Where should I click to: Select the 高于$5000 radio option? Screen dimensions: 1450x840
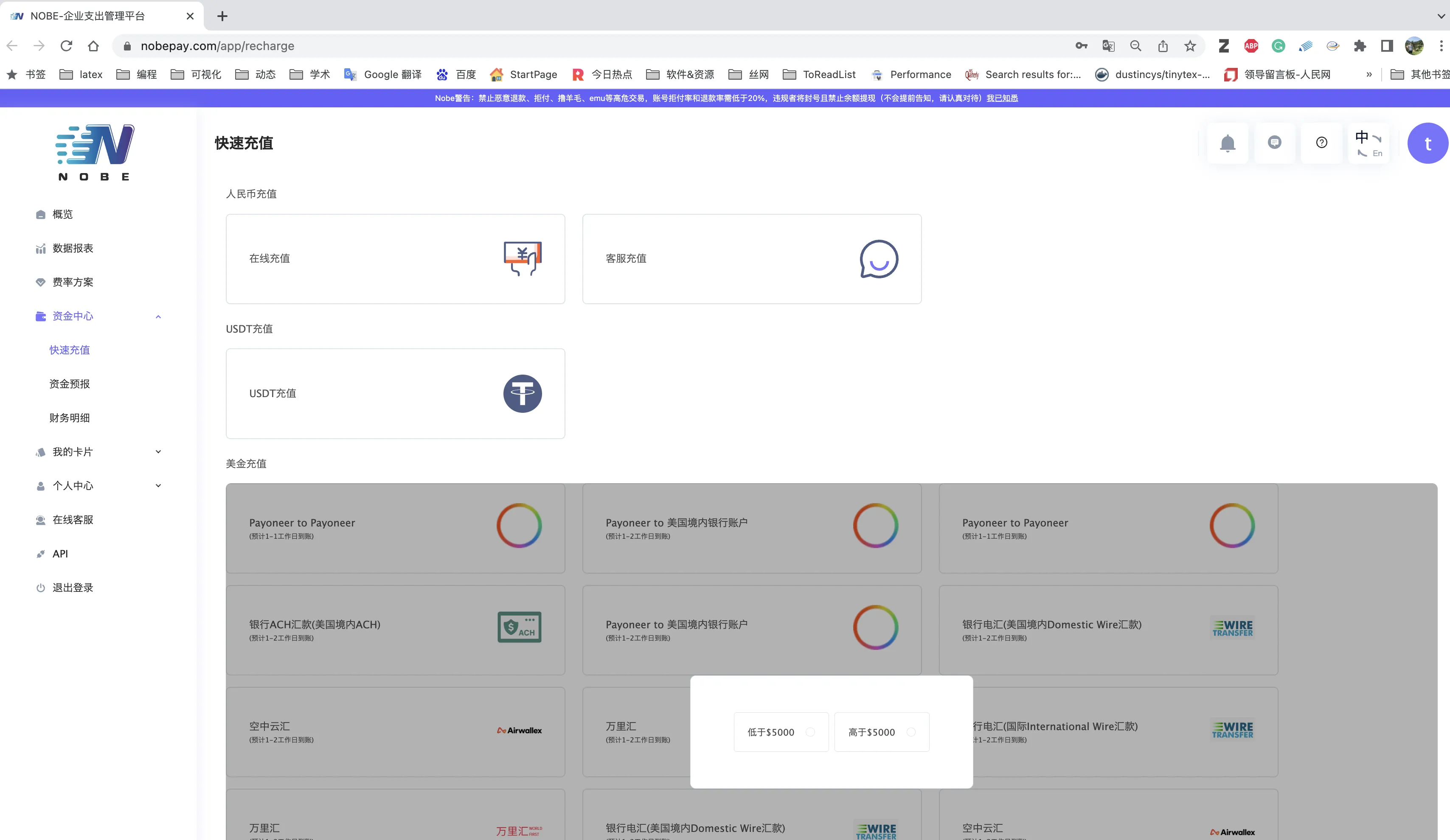click(911, 732)
